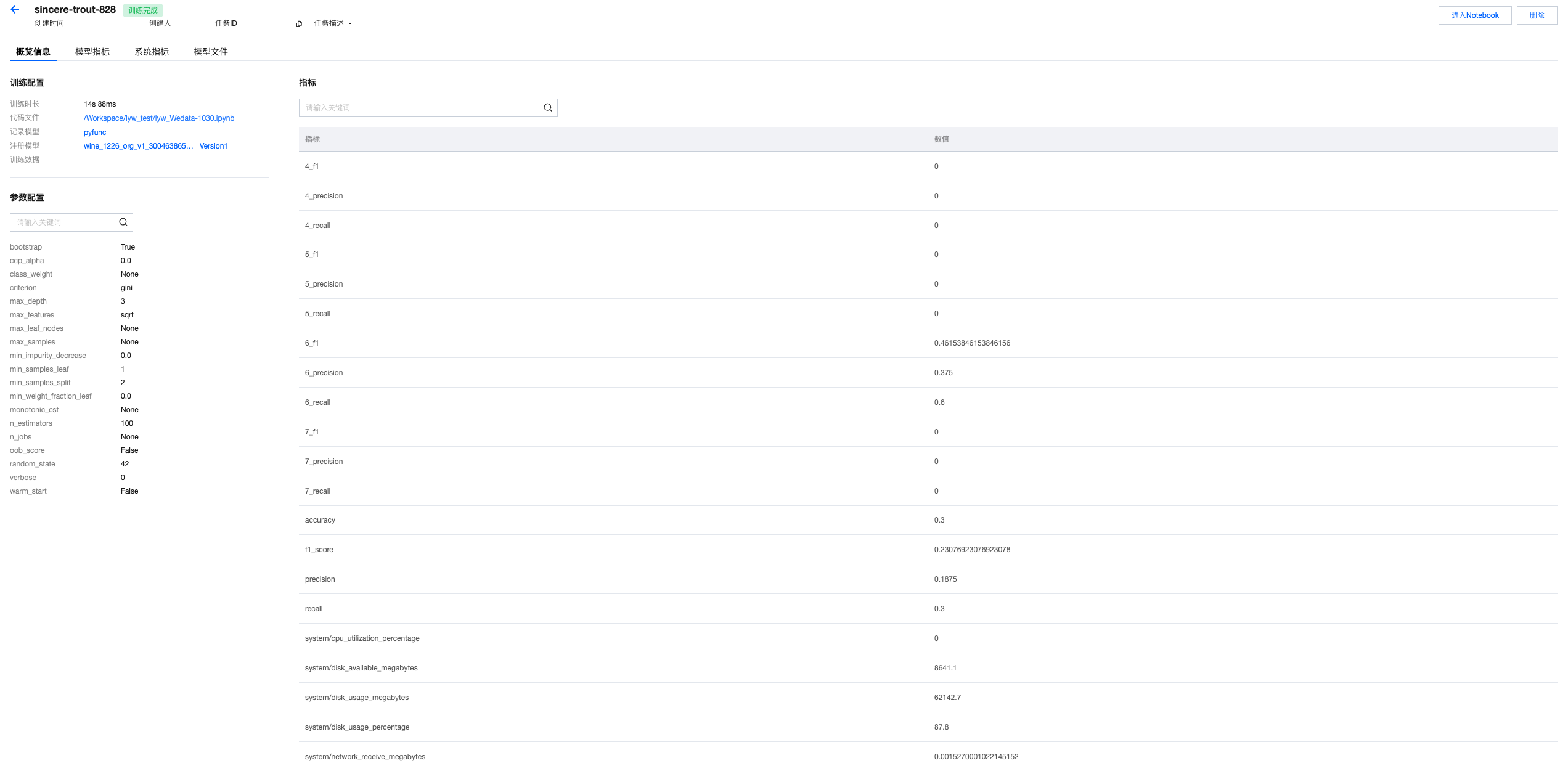Click the blue back arrow icon

(15, 10)
